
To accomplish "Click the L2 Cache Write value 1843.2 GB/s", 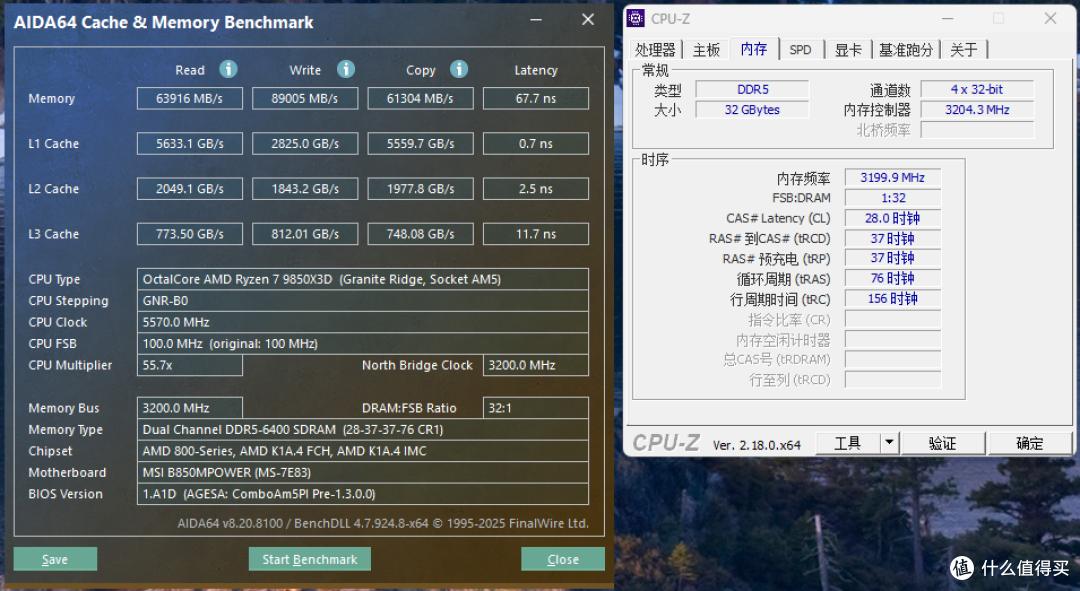I will pos(305,189).
